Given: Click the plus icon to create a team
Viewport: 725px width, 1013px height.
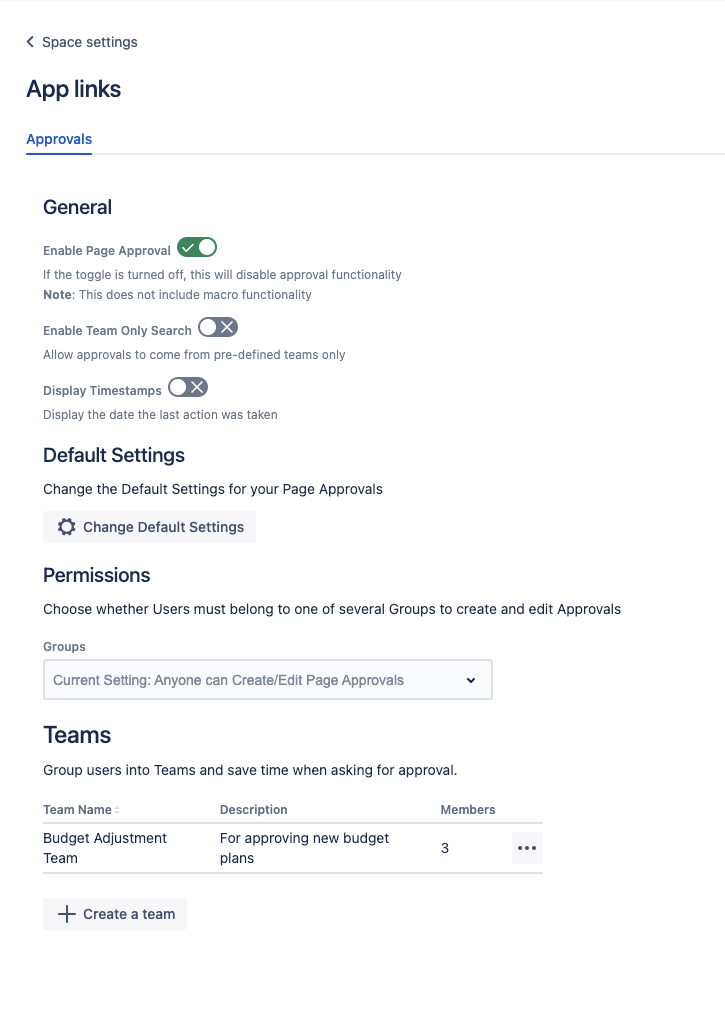Looking at the screenshot, I should click(67, 914).
